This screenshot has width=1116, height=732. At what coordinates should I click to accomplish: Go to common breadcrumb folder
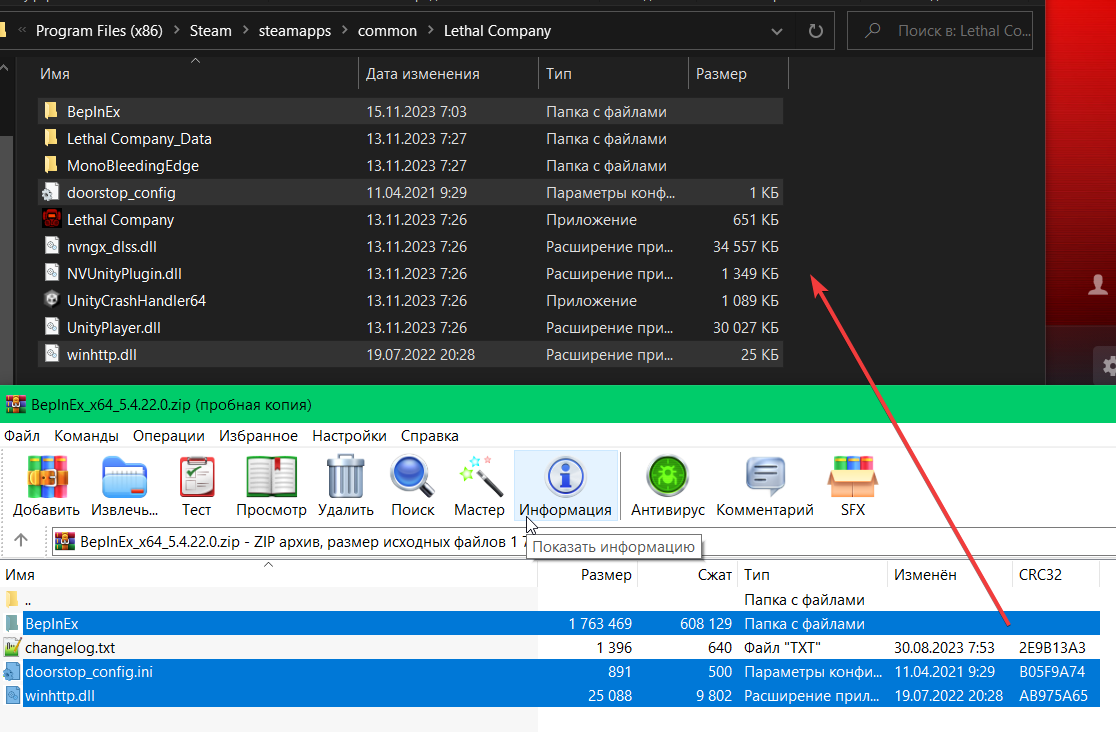click(387, 31)
